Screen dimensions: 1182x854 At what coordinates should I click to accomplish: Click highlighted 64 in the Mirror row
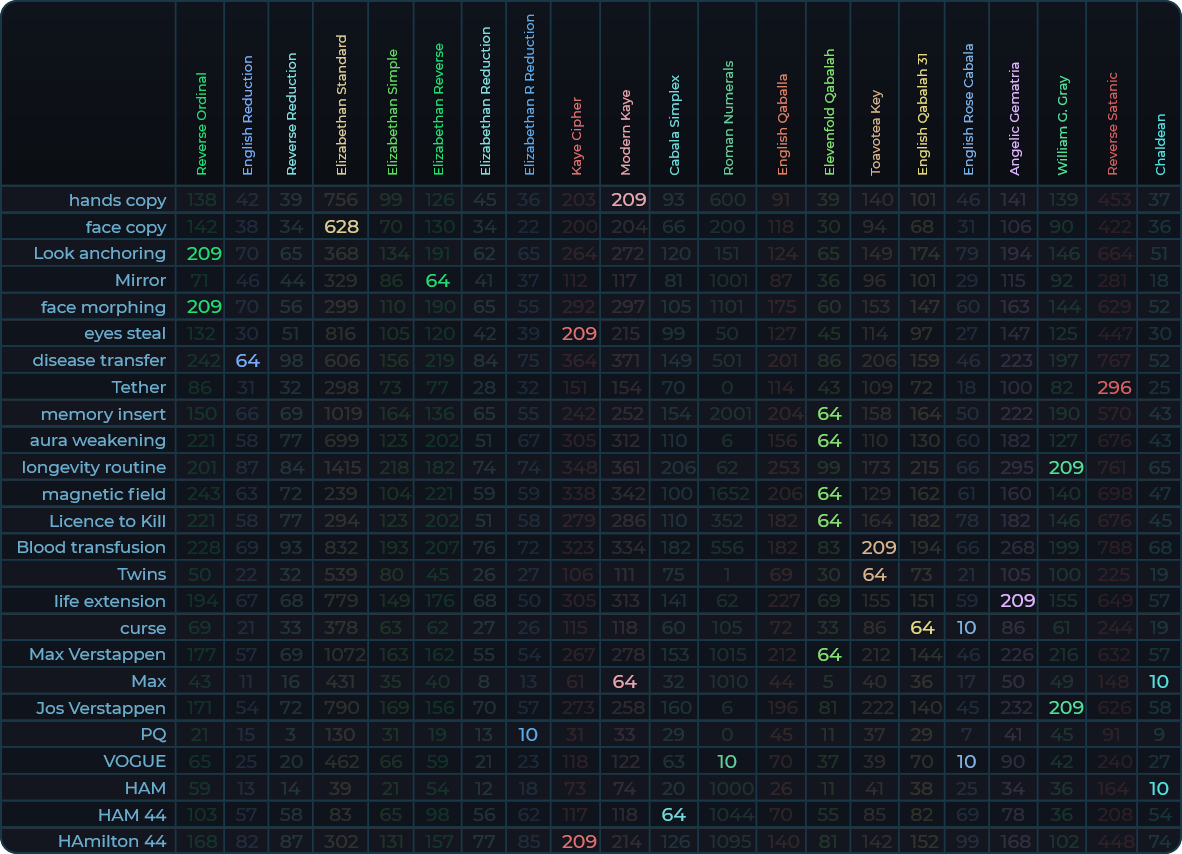click(438, 280)
